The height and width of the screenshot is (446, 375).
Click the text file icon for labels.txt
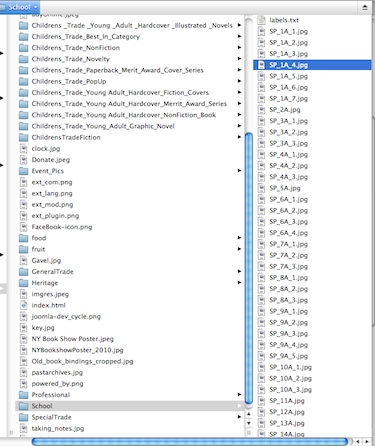coord(262,20)
